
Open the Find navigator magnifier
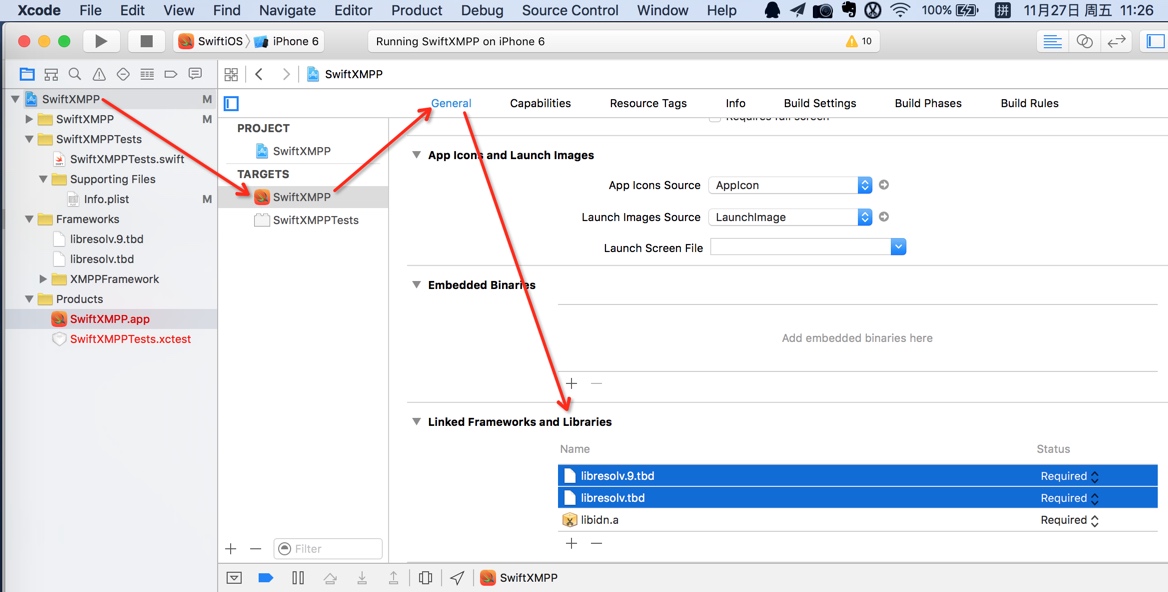74,74
